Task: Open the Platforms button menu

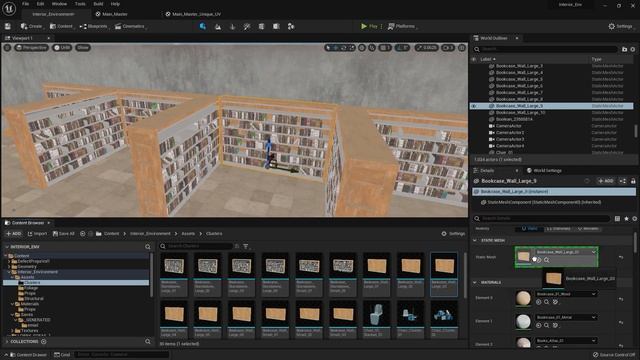Action: pyautogui.click(x=402, y=27)
